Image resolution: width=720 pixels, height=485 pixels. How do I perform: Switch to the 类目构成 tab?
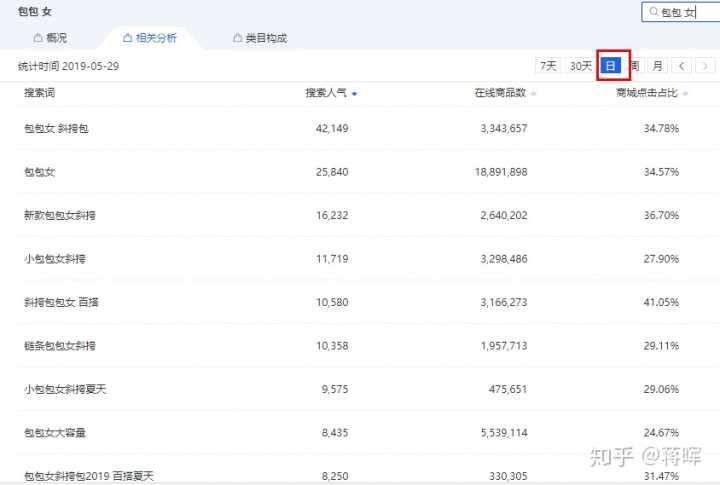click(265, 38)
